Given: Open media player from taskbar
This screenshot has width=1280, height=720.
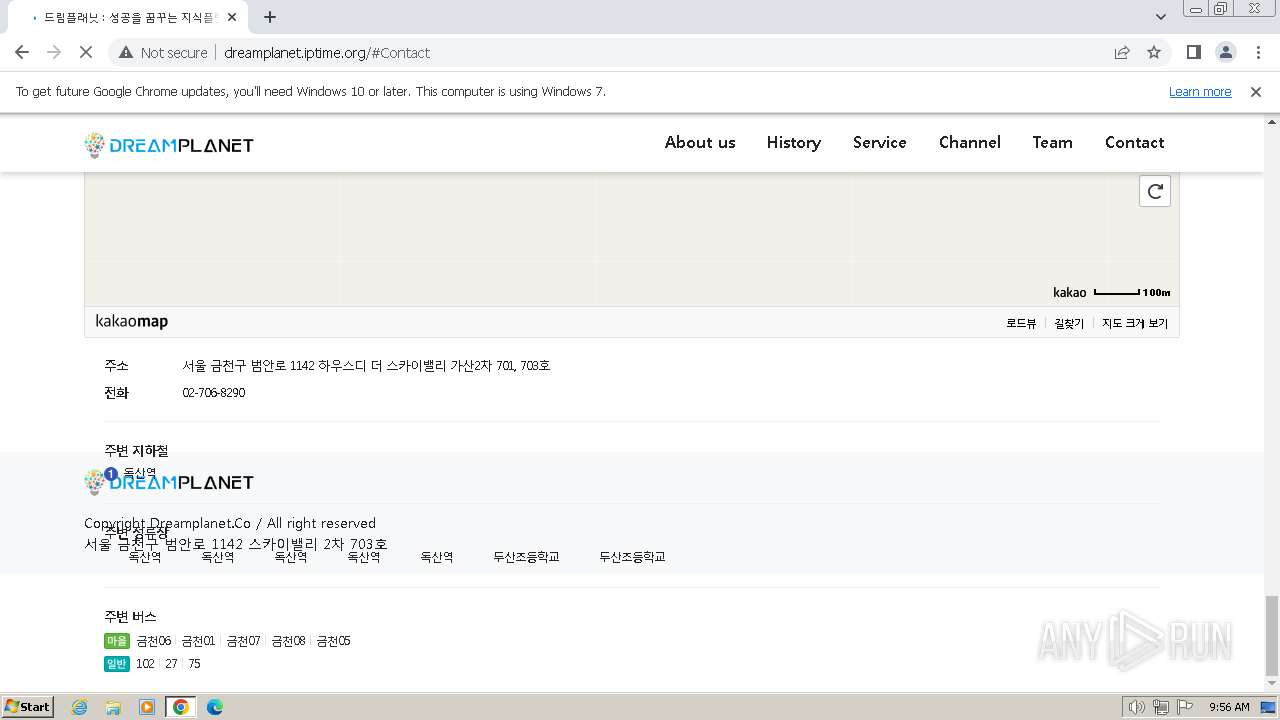Looking at the screenshot, I should 147,707.
